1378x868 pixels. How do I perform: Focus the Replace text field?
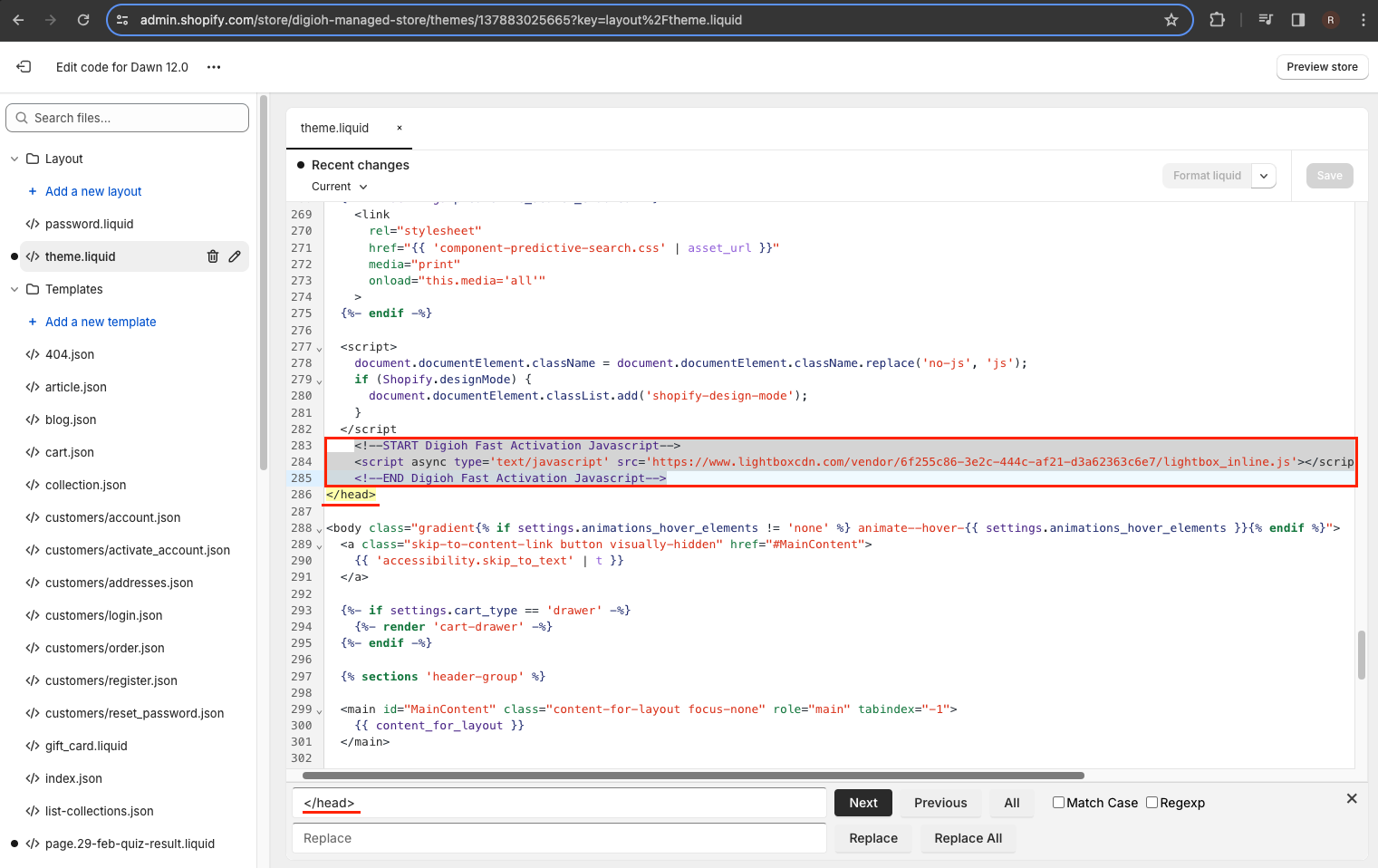pos(559,838)
